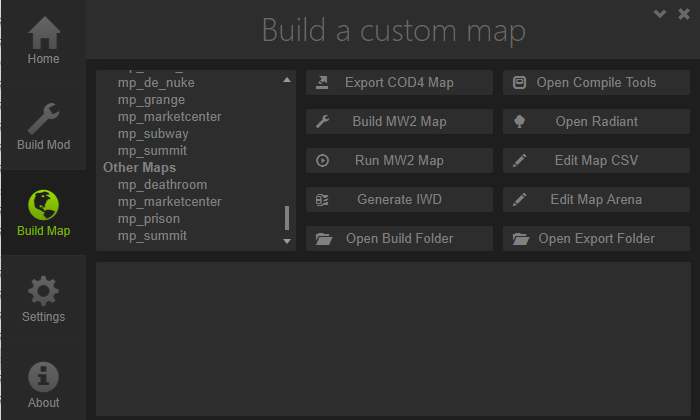Viewport: 700px width, 420px height.
Task: Click the Open Build Folder button
Action: click(399, 238)
